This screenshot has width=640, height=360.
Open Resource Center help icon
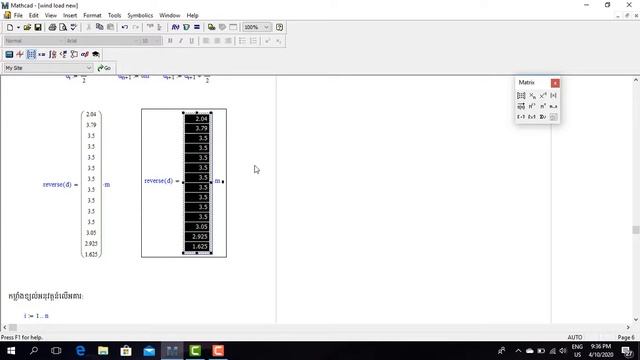[279, 27]
